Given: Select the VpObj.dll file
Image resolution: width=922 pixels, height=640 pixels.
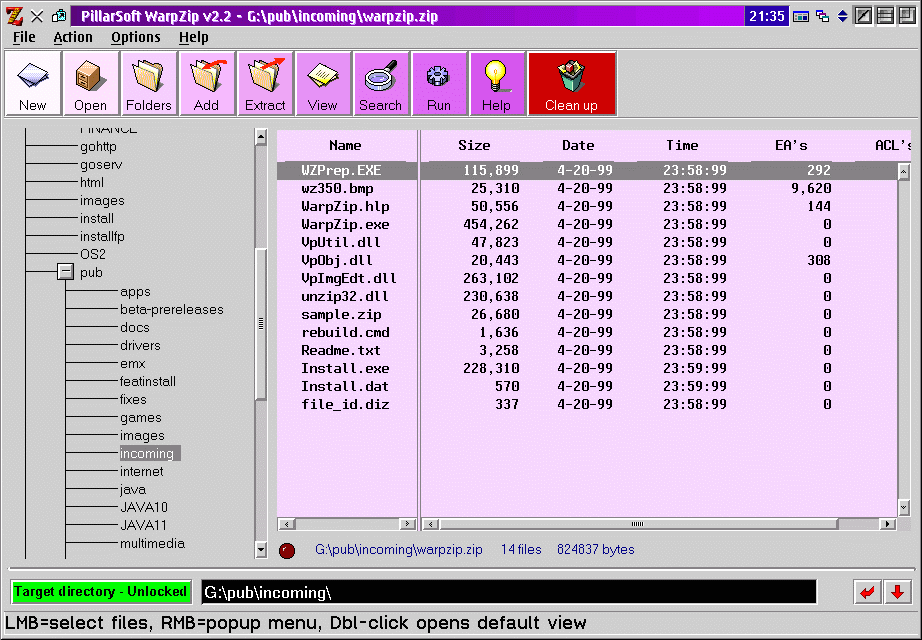Looking at the screenshot, I should (337, 260).
